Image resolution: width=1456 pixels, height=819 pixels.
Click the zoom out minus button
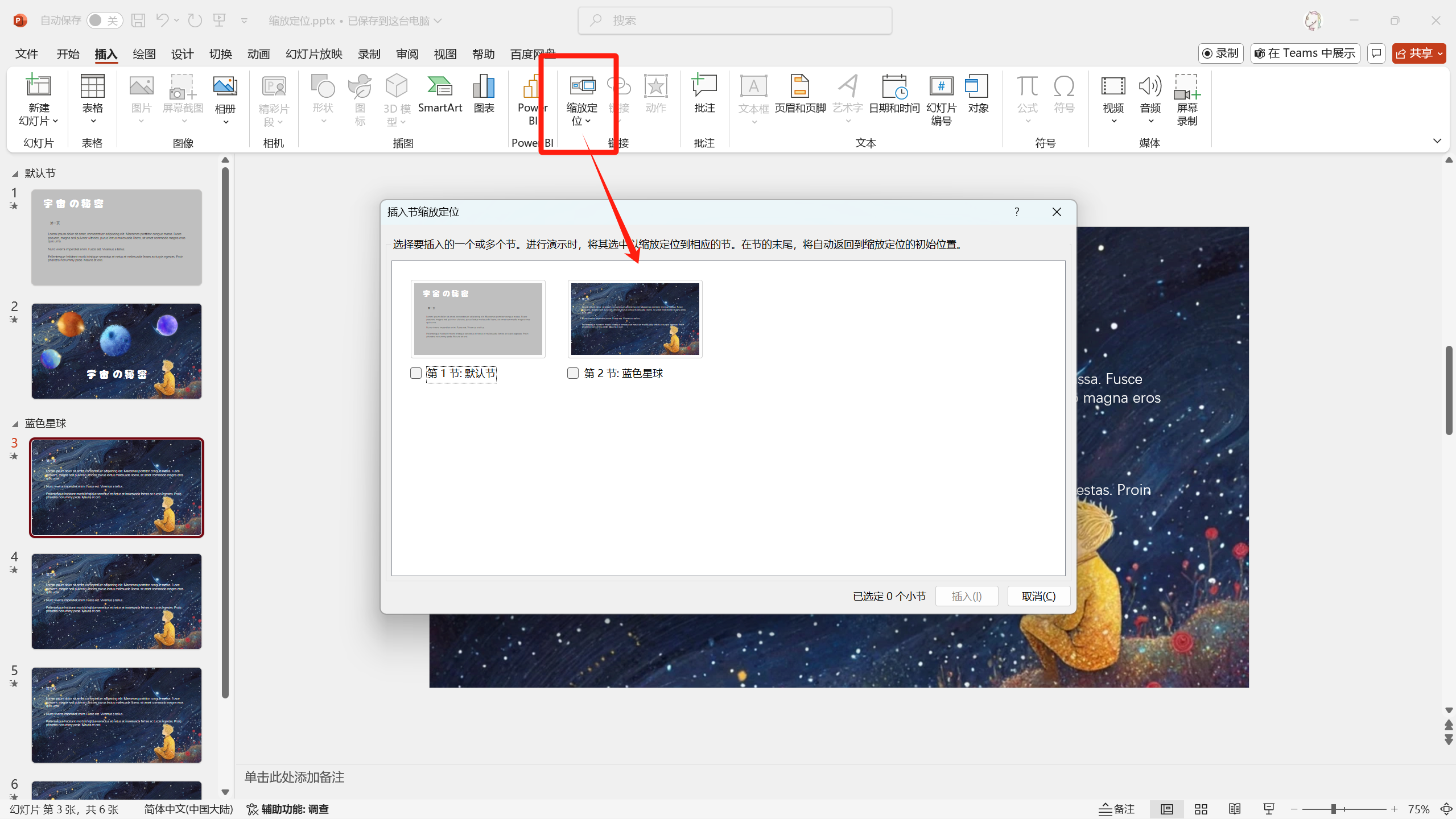1294,809
